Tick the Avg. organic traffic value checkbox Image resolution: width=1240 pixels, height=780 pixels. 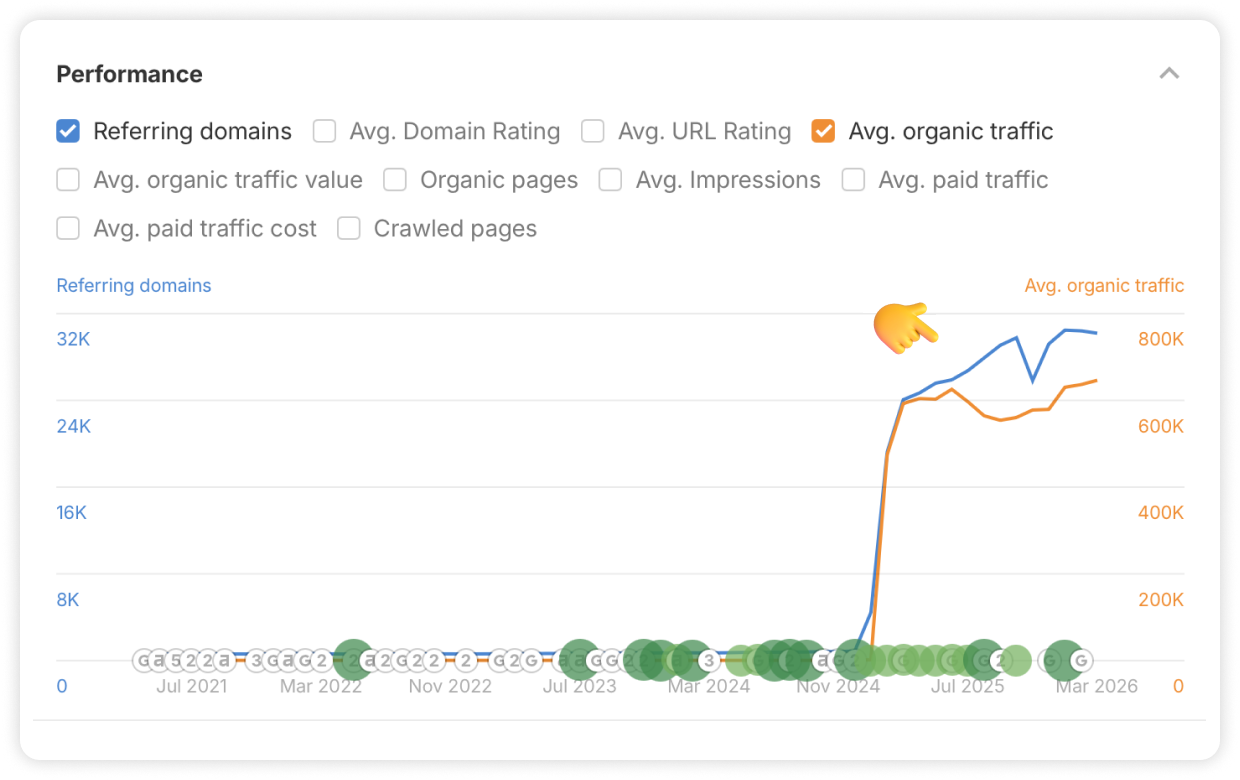[68, 180]
